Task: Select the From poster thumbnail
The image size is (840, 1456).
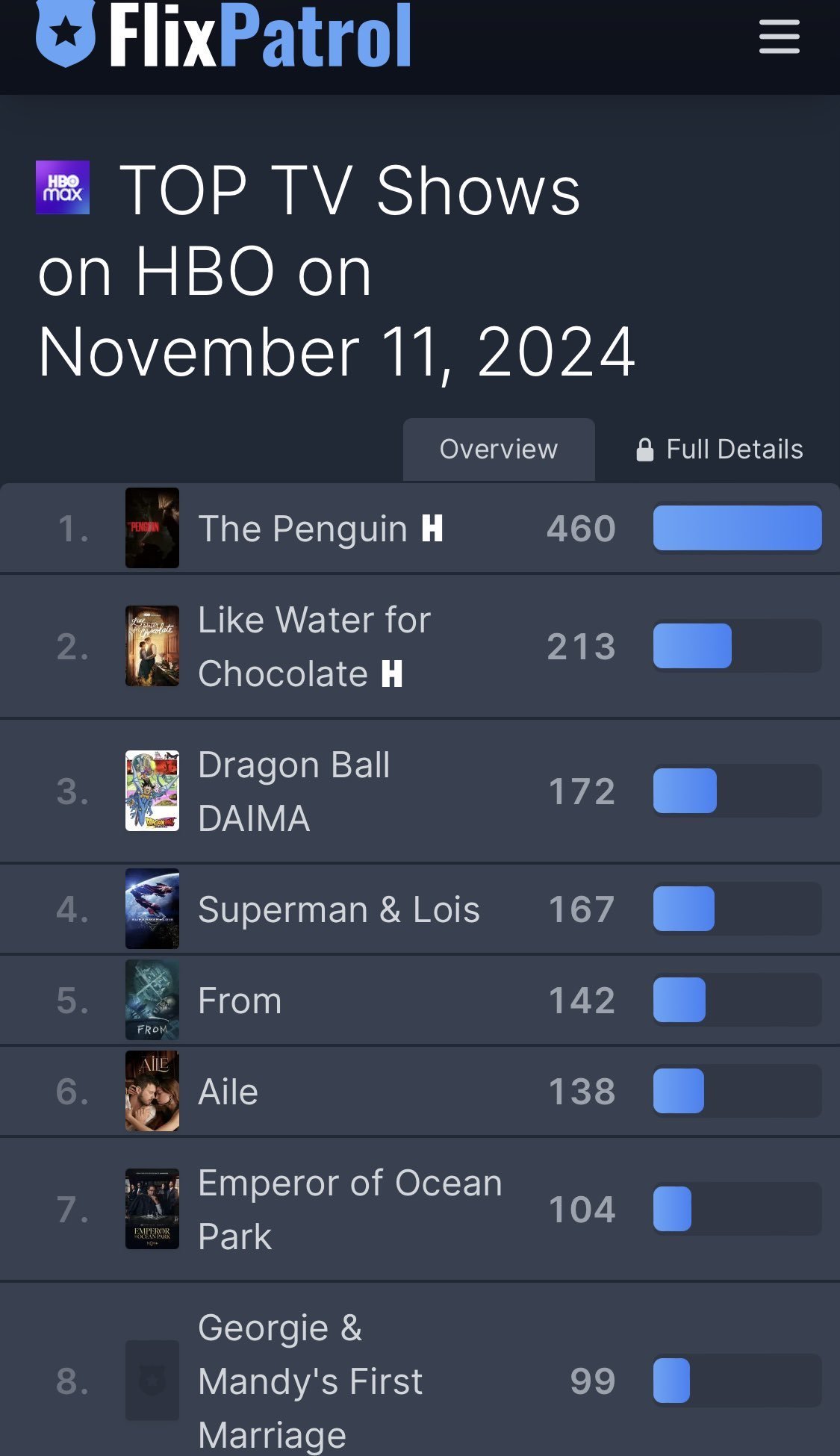Action: [x=152, y=1000]
